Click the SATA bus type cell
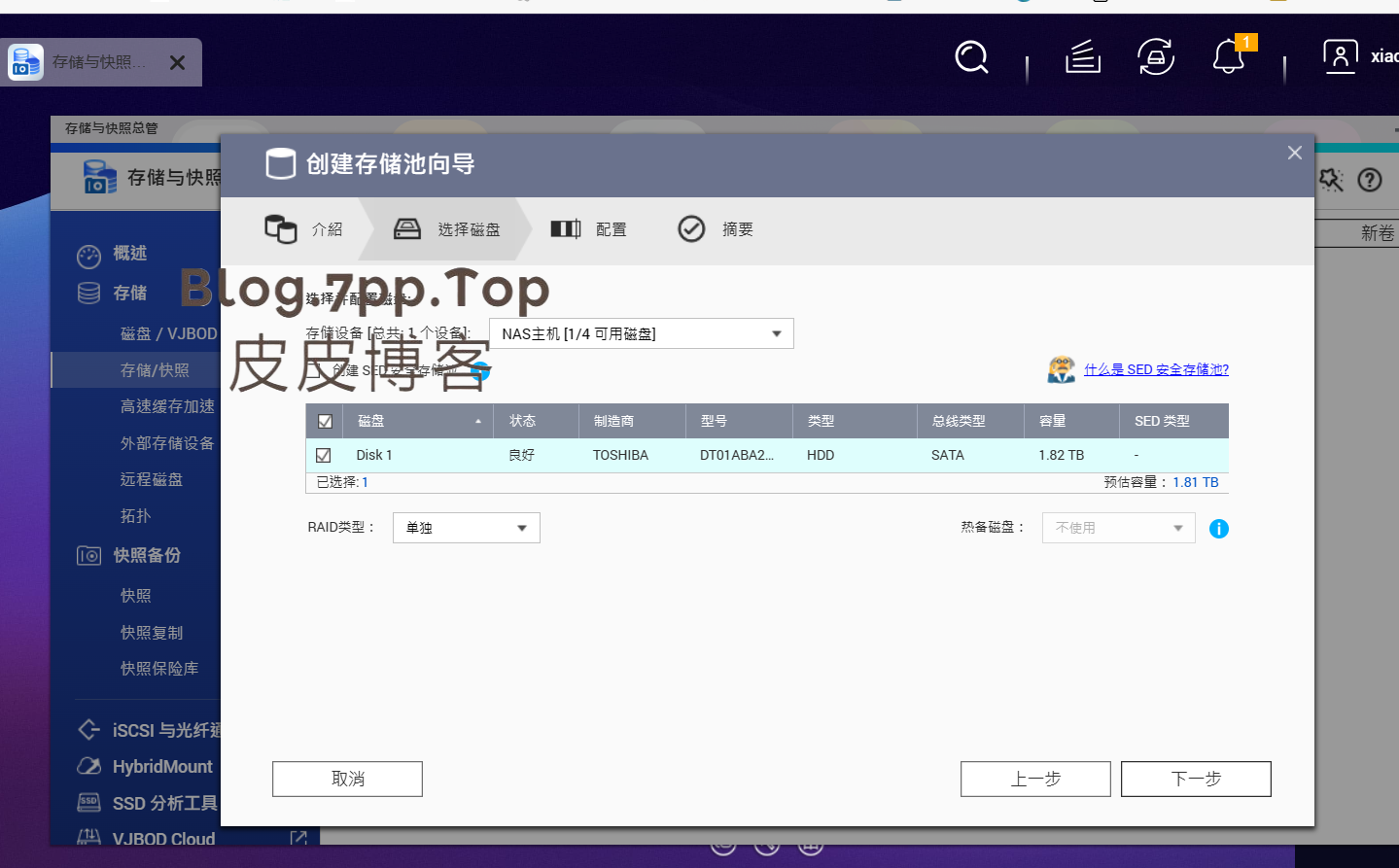 947,455
